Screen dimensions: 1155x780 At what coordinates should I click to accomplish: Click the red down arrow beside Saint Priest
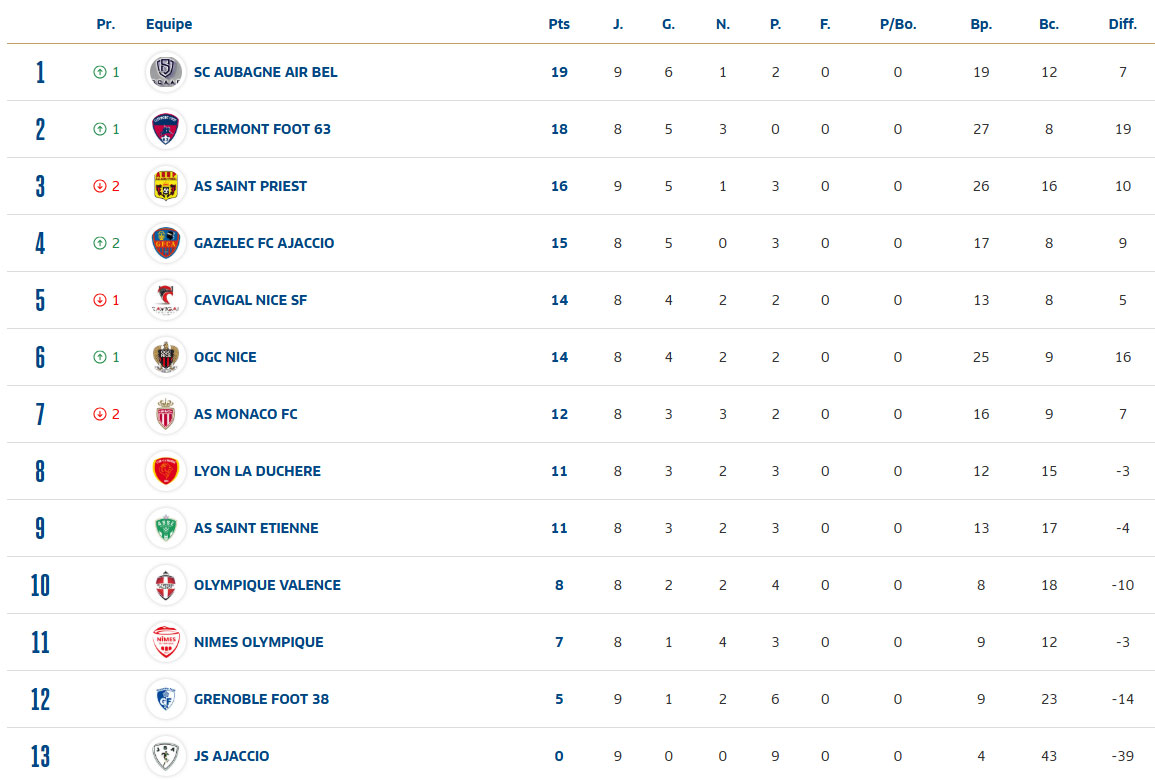[100, 186]
